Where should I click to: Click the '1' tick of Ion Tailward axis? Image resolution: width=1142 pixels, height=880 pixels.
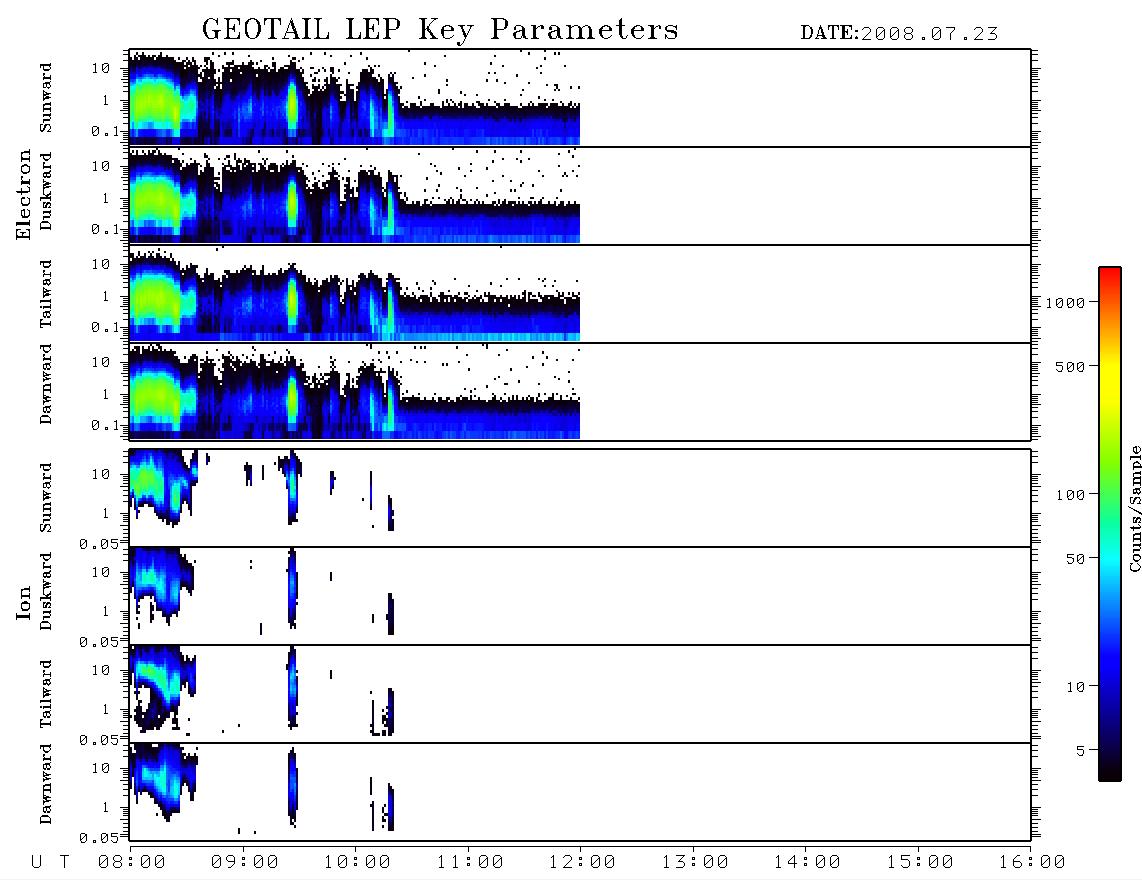[106, 709]
